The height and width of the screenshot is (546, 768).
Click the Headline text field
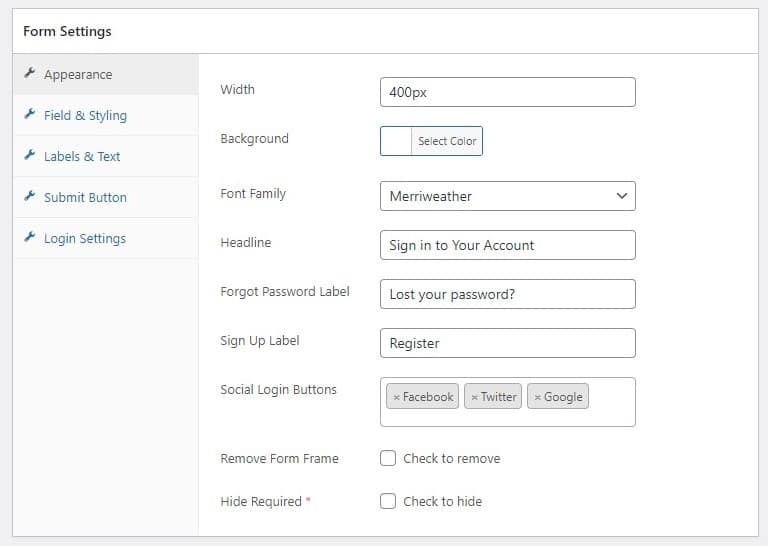click(507, 245)
